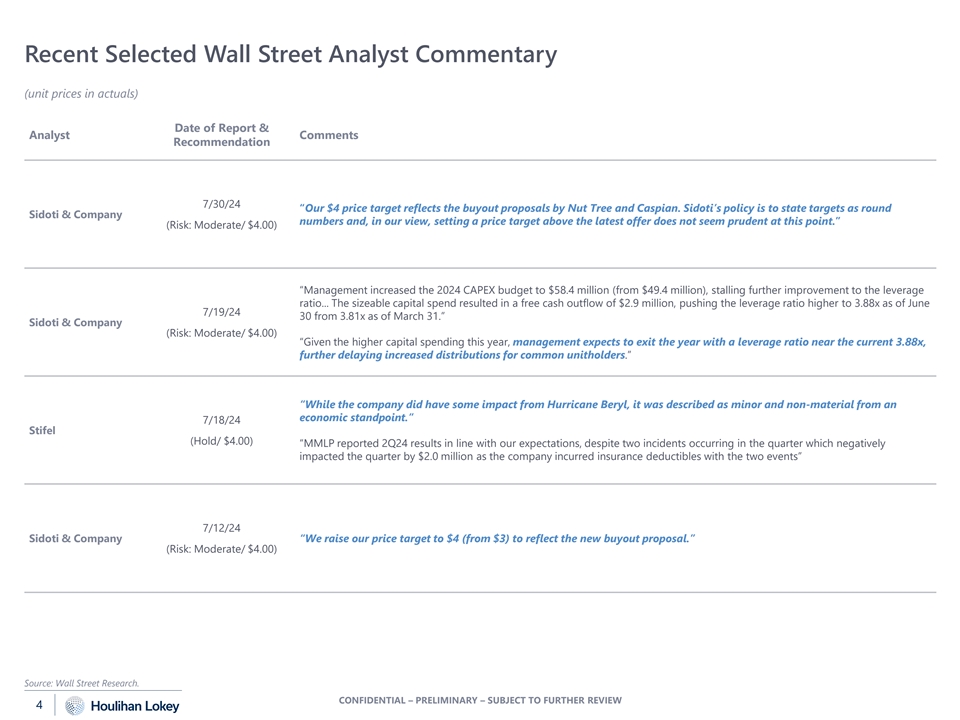Click the quote about raising price target to $4

click(497, 539)
